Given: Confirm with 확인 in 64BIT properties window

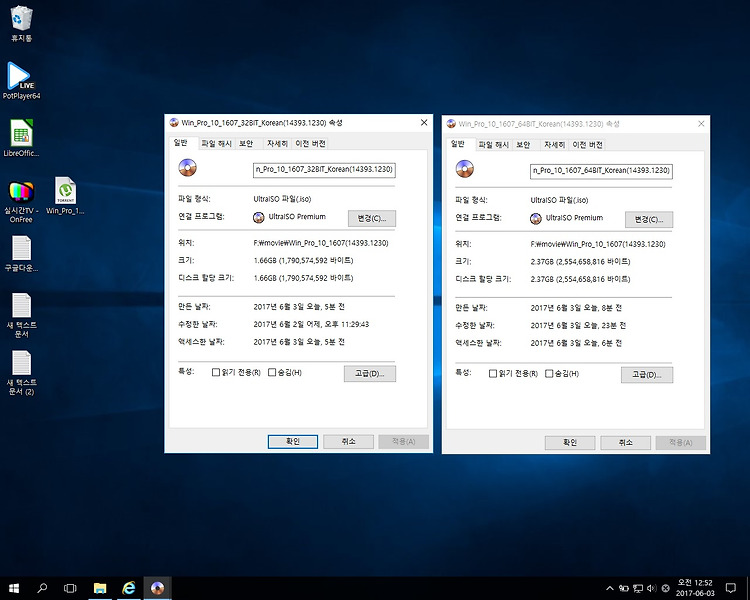Looking at the screenshot, I should click(570, 443).
